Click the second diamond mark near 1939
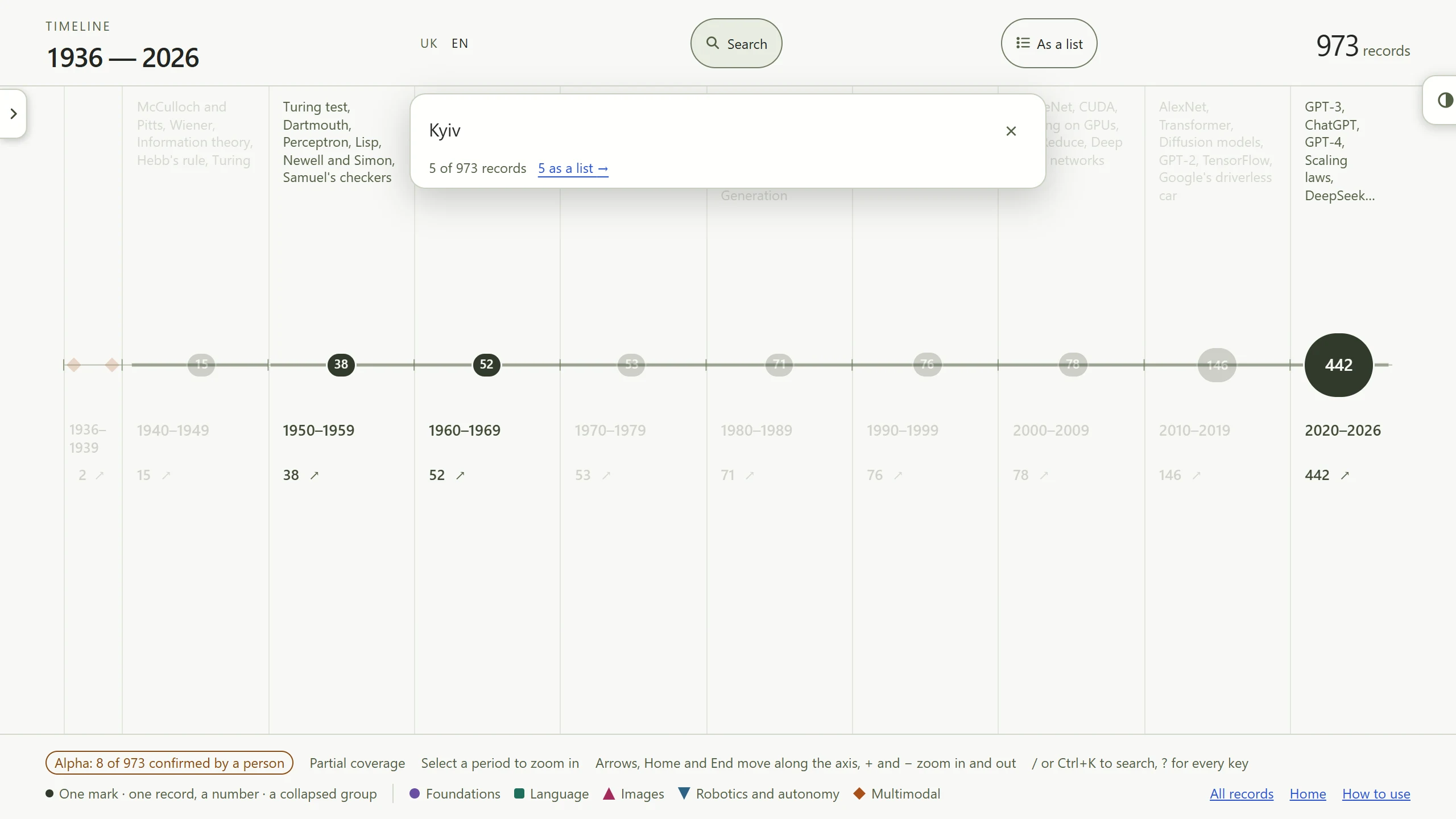The image size is (1456, 819). (113, 365)
